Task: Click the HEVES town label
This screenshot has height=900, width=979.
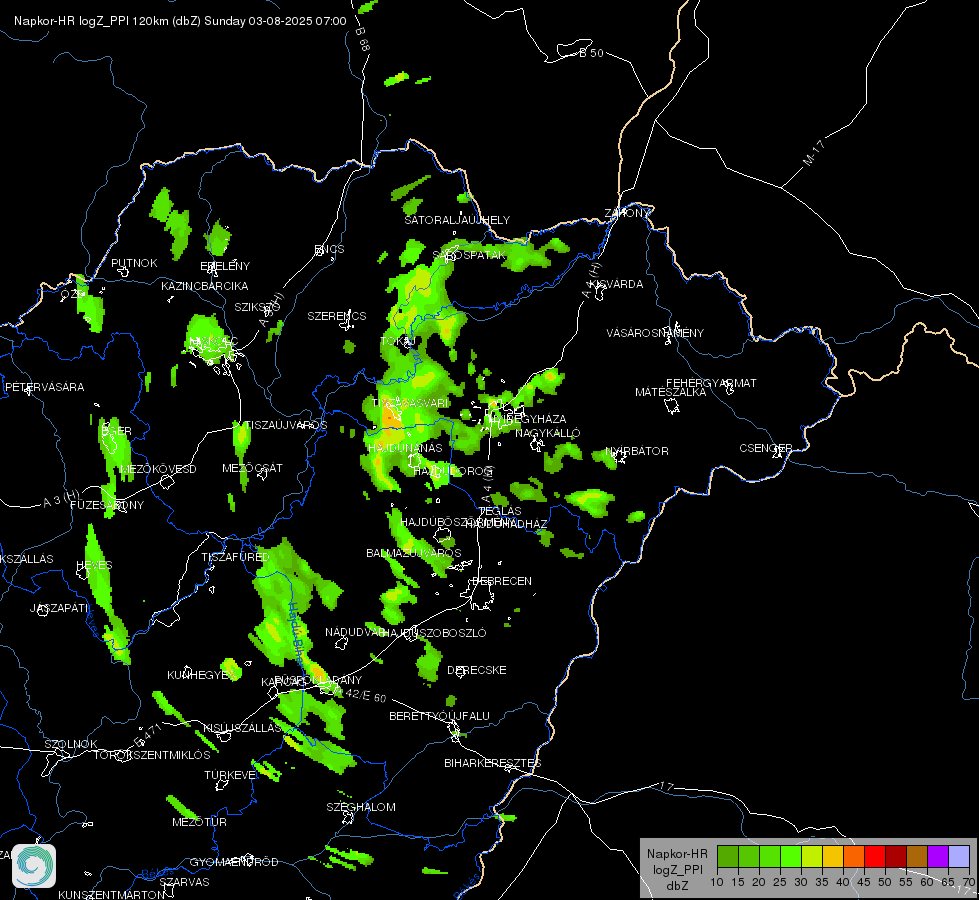Action: pyautogui.click(x=94, y=565)
